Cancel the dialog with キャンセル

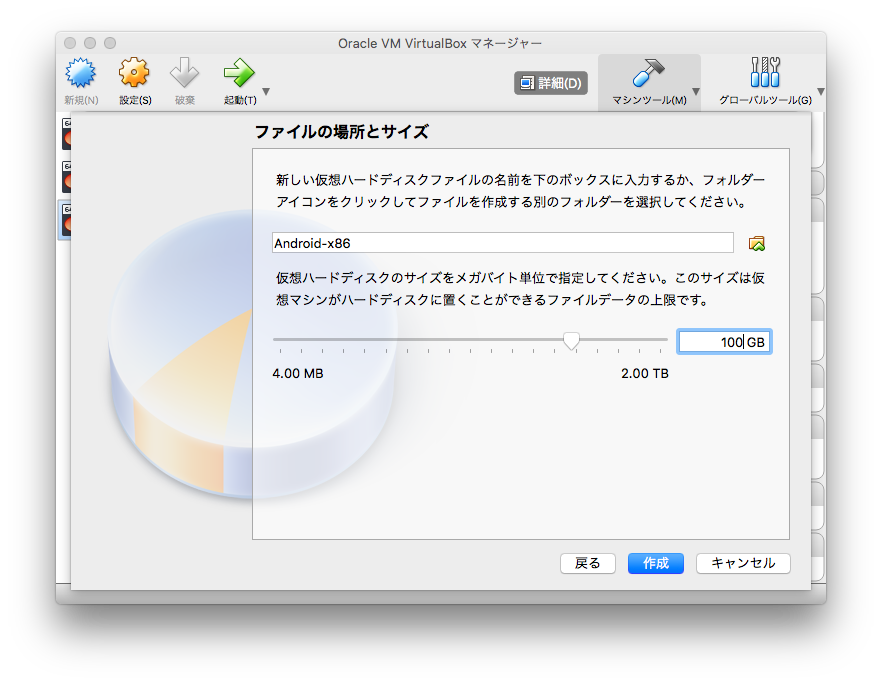[x=743, y=563]
